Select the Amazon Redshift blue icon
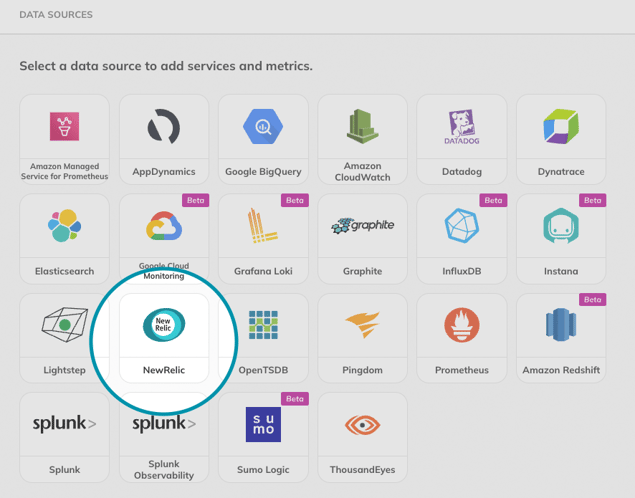Viewport: 635px width, 498px height. 561,325
